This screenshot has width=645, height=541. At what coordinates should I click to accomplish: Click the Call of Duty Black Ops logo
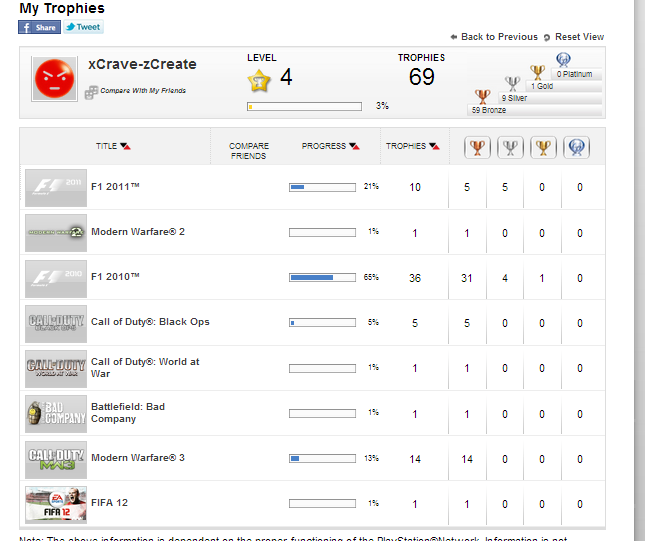pyautogui.click(x=55, y=323)
